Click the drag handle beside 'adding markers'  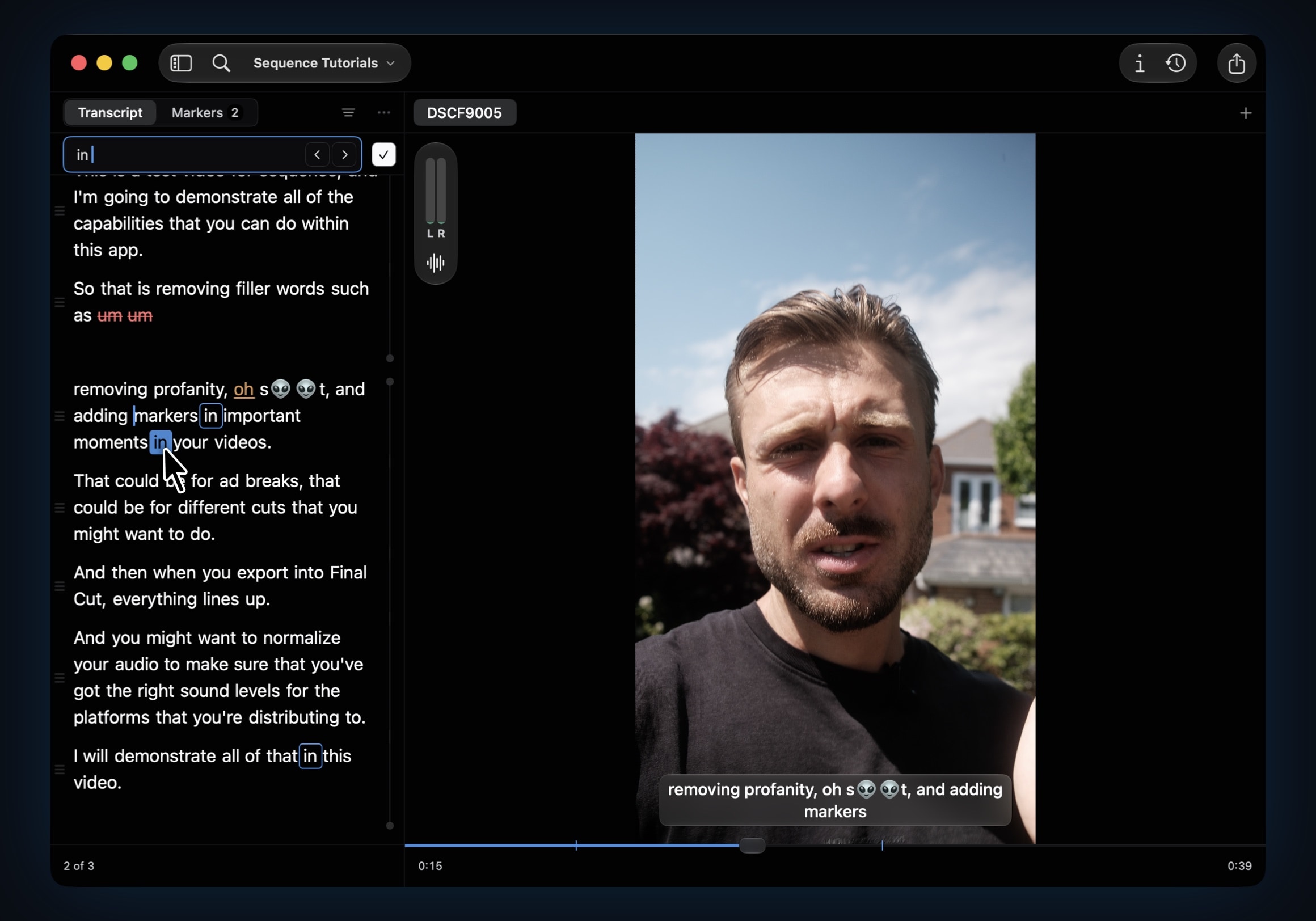click(60, 416)
